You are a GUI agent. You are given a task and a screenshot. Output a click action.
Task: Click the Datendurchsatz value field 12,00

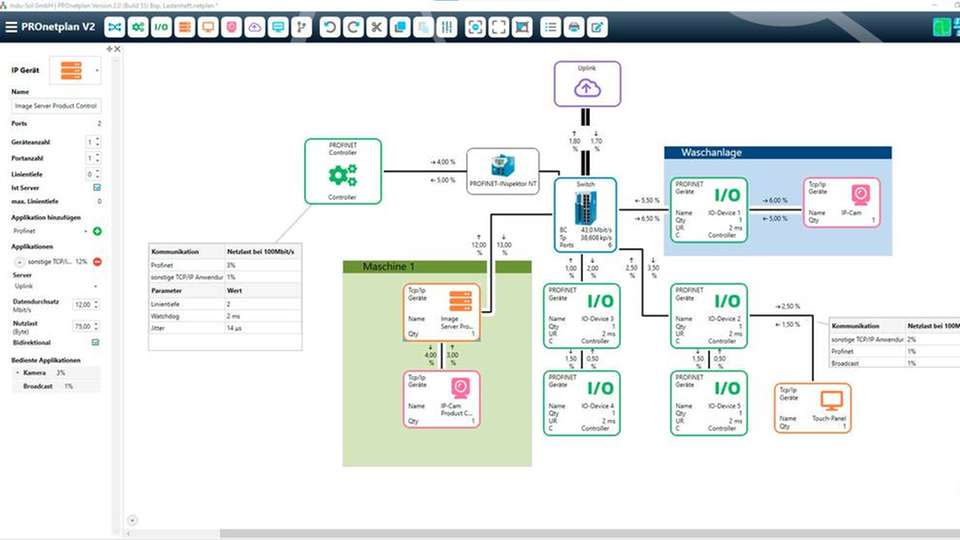(x=83, y=304)
